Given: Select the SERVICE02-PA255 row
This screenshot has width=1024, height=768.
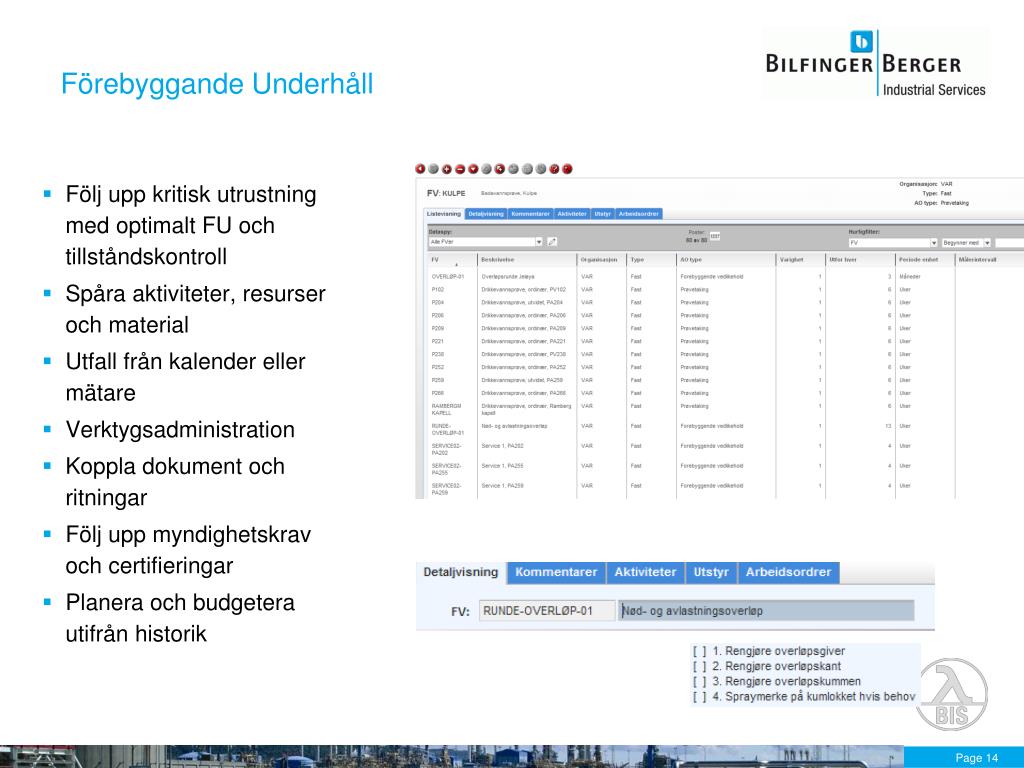Looking at the screenshot, I should point(725,469).
